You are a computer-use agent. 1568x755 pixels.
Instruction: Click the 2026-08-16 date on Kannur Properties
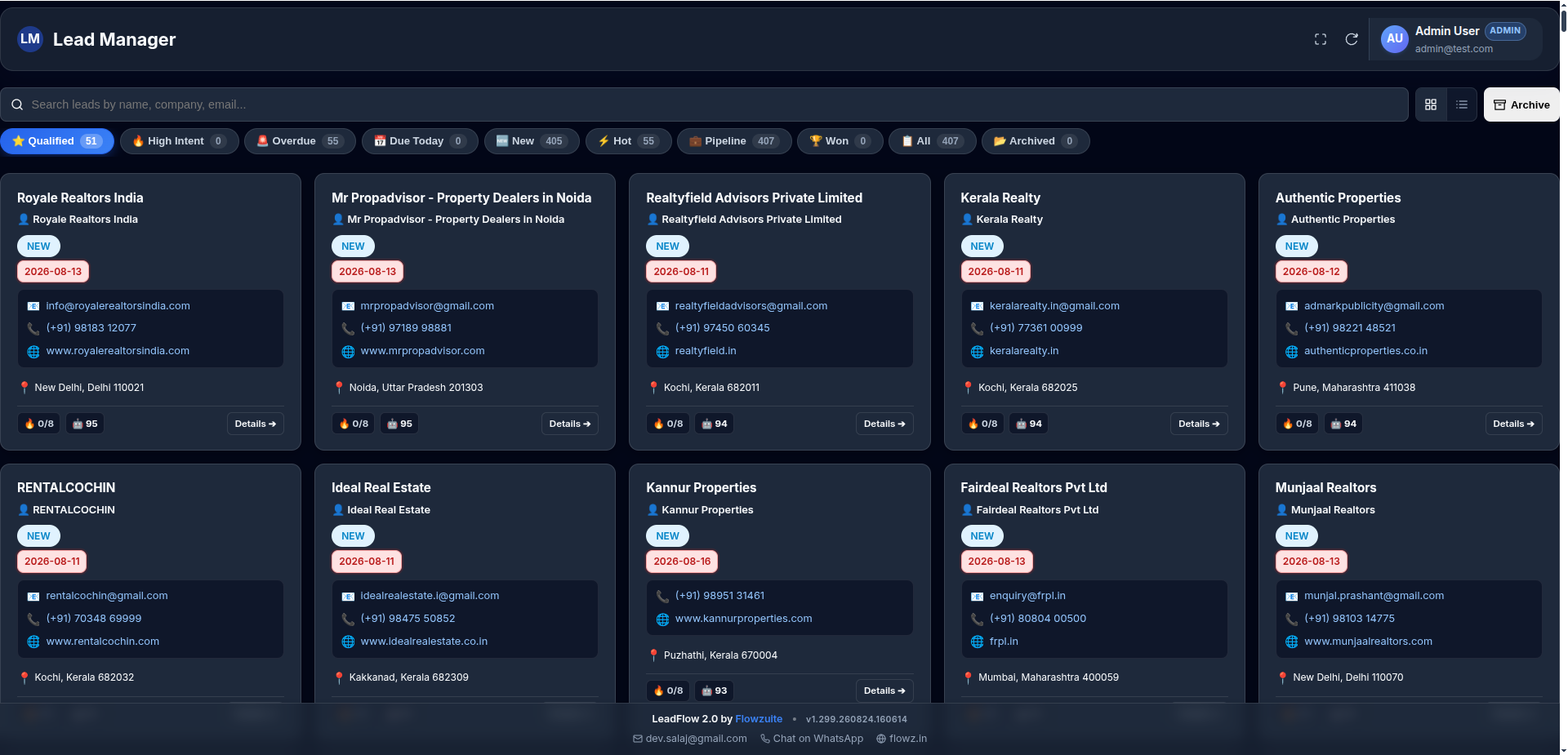(682, 562)
